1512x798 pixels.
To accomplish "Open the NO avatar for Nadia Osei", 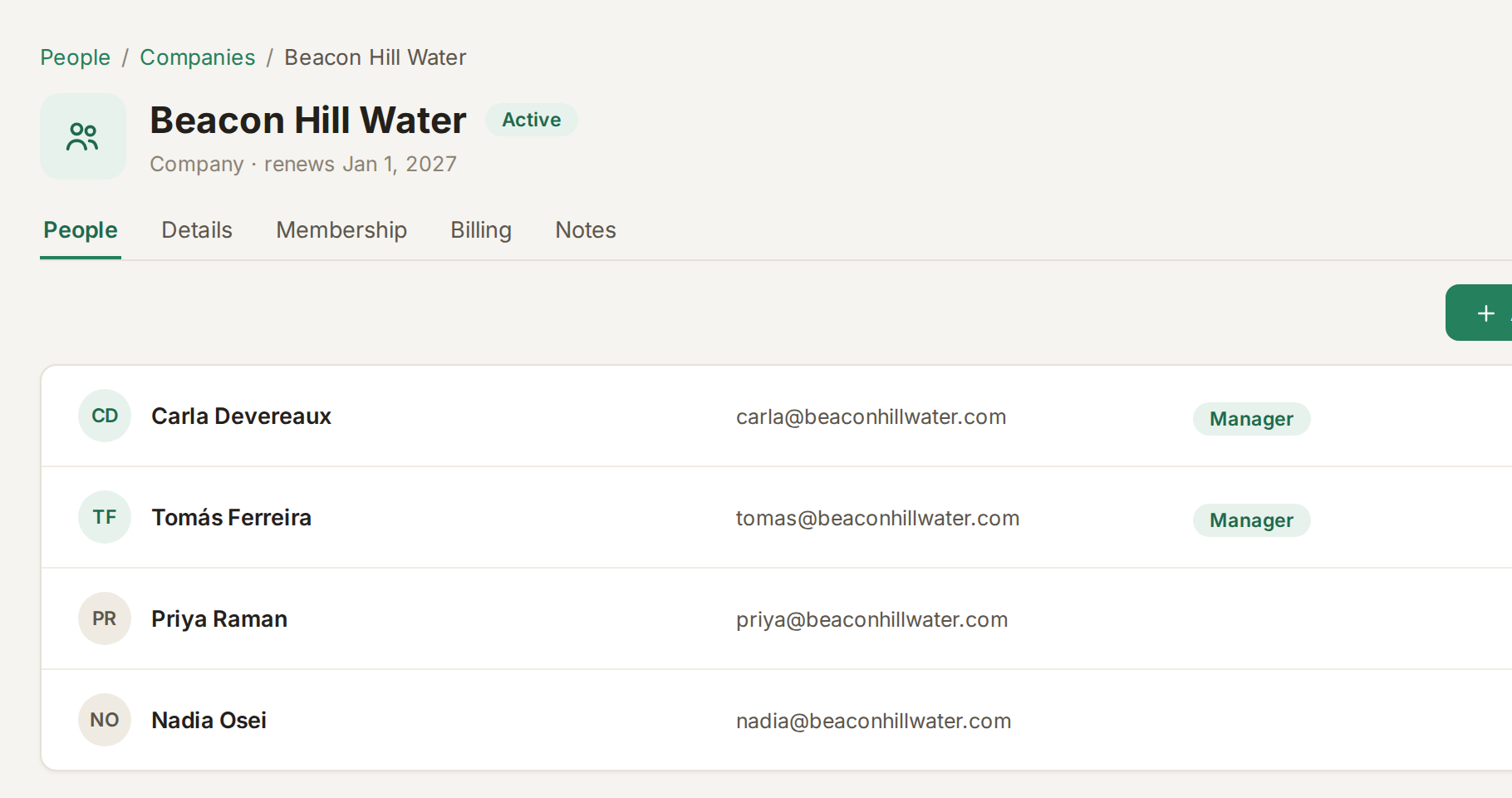I will (x=105, y=720).
